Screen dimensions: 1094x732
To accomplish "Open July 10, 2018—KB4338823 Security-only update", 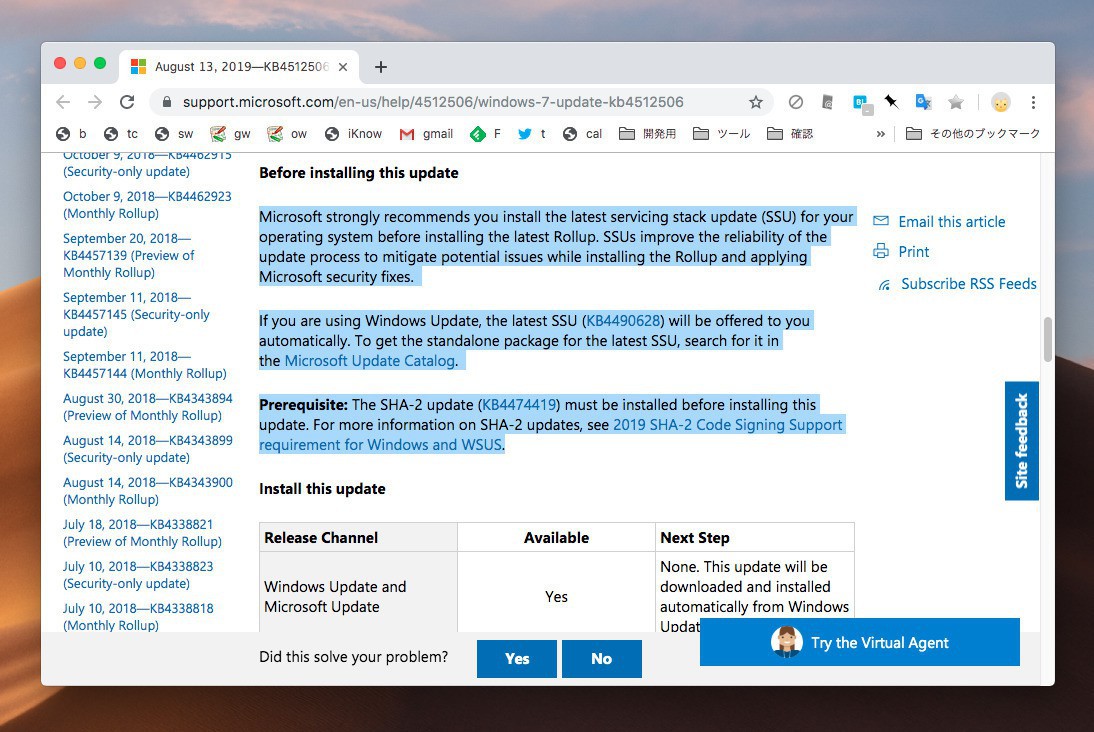I will pyautogui.click(x=138, y=574).
